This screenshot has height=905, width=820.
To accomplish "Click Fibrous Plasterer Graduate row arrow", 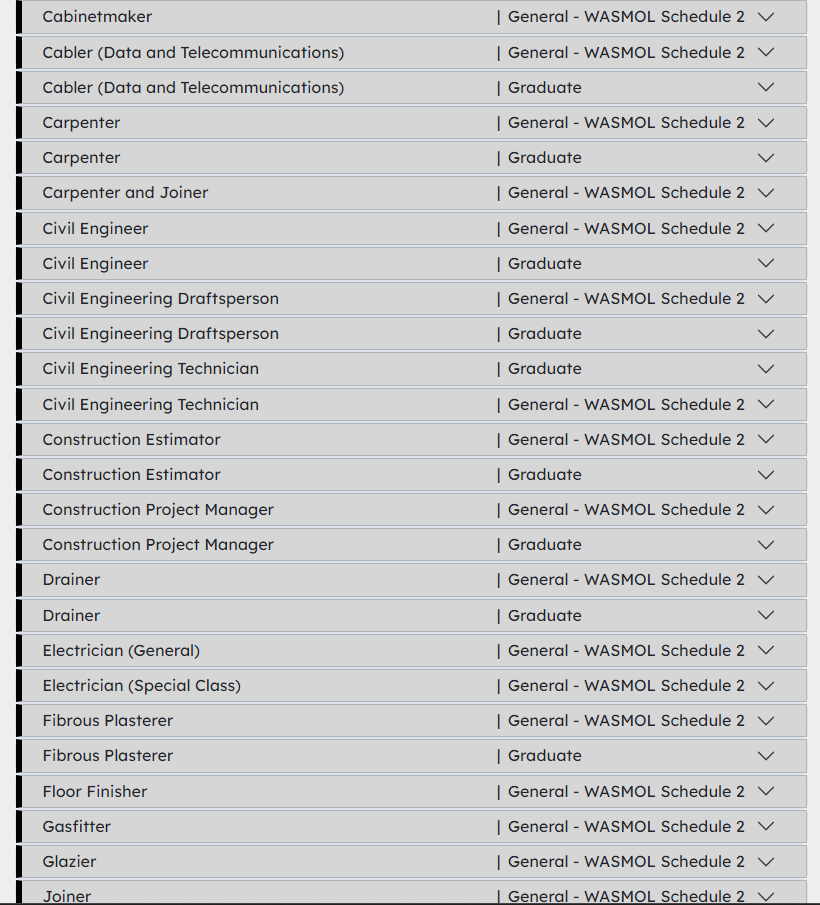I will (766, 756).
